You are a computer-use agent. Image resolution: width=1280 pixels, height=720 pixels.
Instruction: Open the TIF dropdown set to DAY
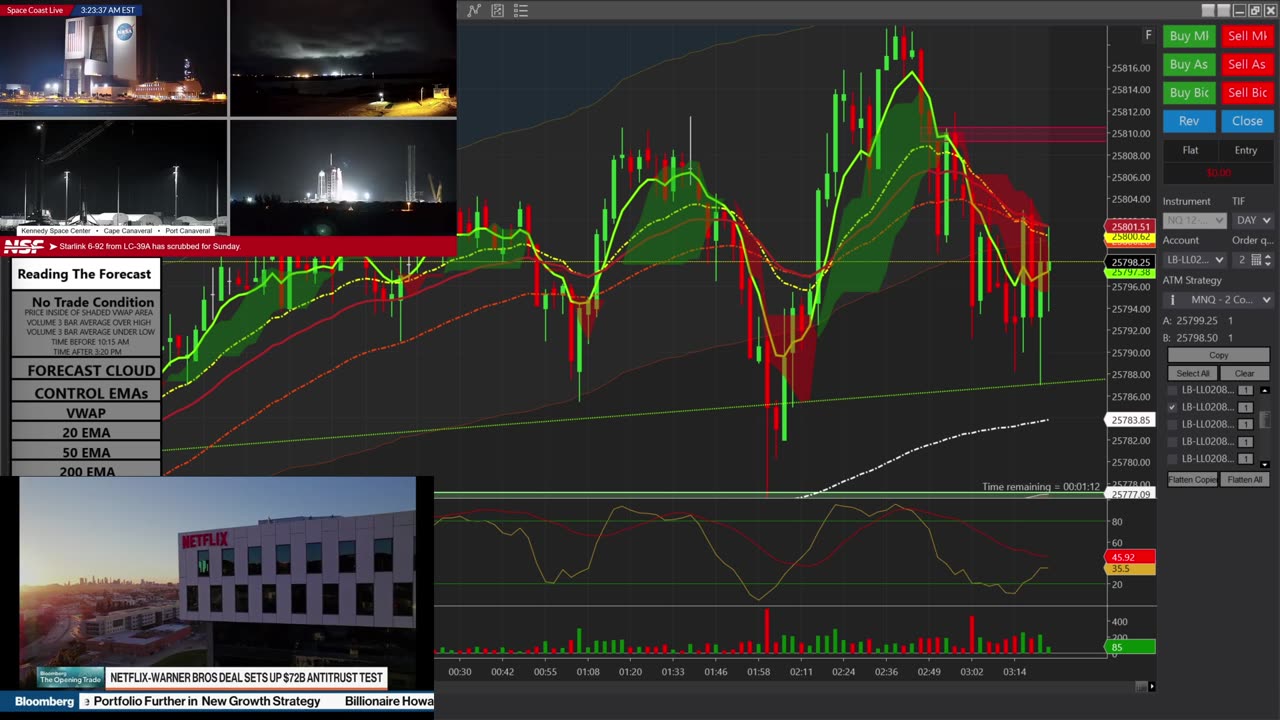point(1252,220)
